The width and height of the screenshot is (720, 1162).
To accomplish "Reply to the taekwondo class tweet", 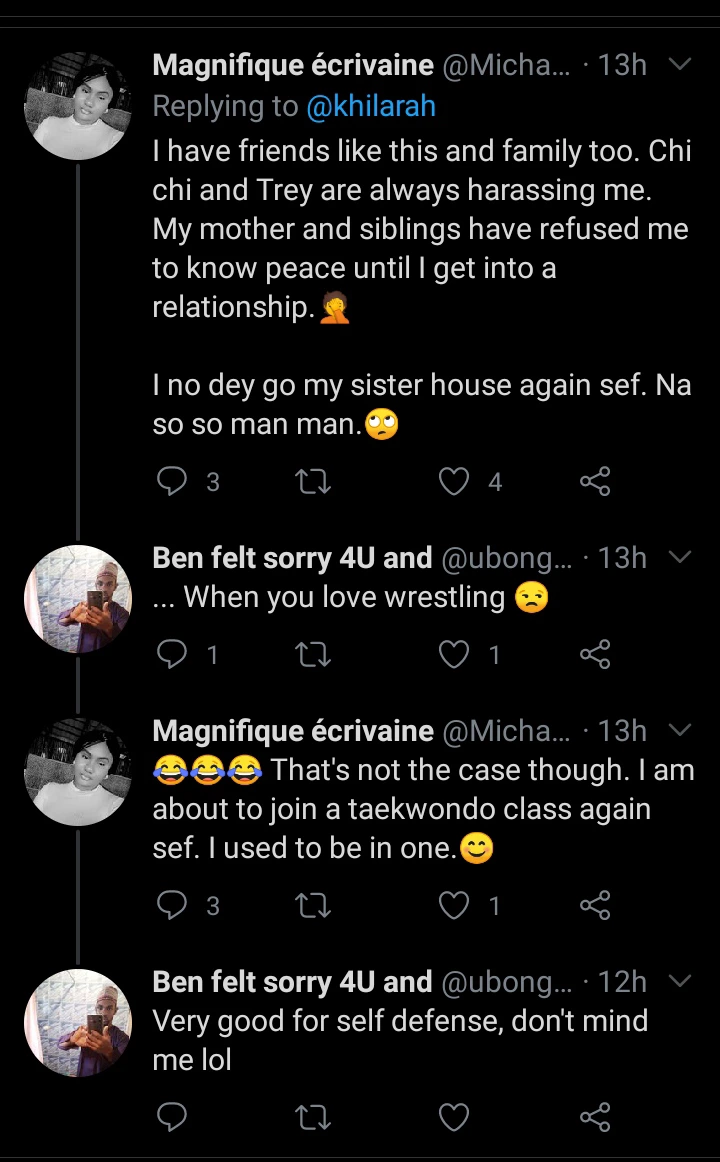I will tap(174, 906).
